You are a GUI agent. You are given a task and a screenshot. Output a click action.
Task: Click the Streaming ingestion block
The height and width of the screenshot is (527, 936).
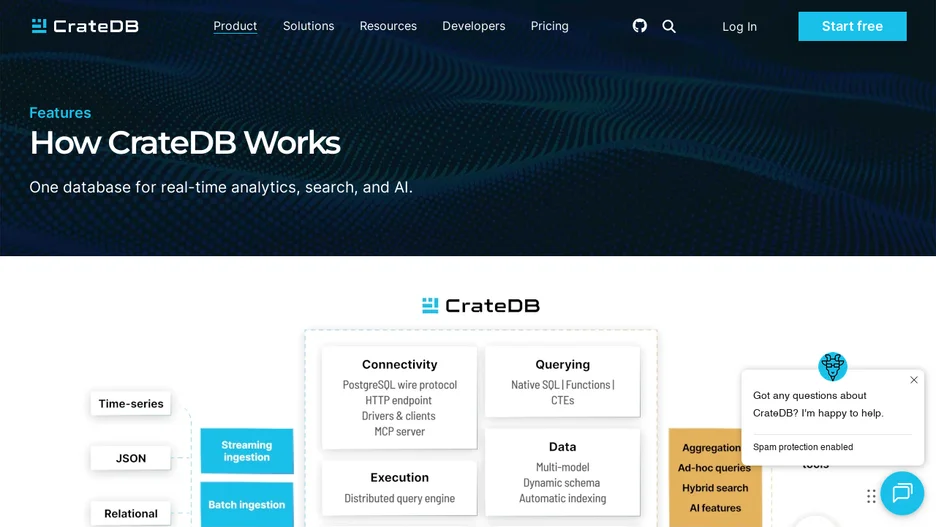pos(247,451)
